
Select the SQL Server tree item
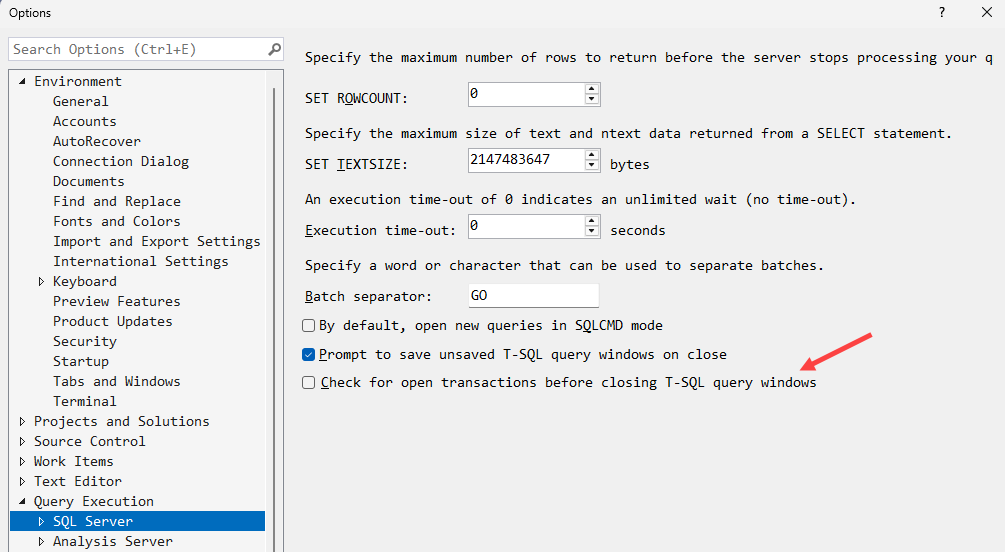(x=92, y=522)
